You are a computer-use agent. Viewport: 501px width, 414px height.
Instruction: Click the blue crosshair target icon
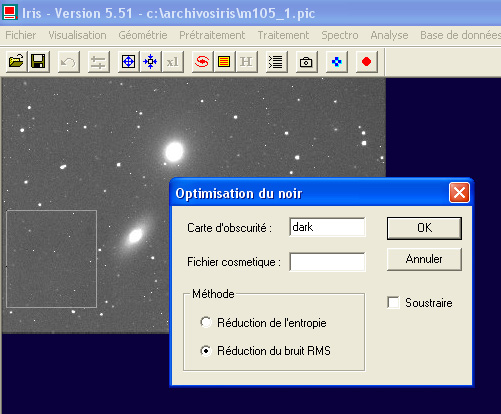129,62
